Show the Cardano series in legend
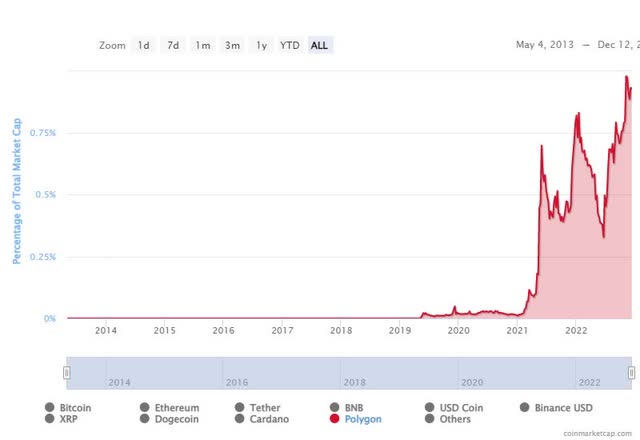Screen dimensions: 640x440 (240, 418)
